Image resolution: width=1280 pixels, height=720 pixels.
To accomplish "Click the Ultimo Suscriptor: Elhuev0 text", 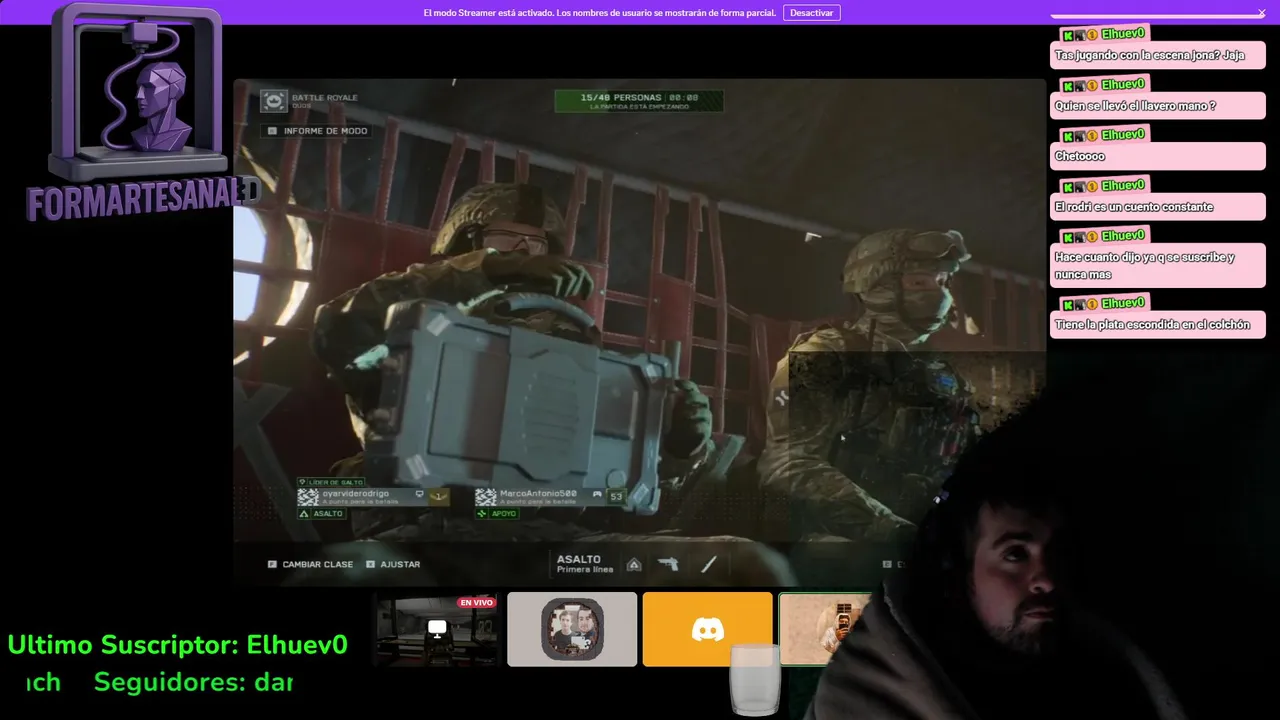I will tap(177, 645).
